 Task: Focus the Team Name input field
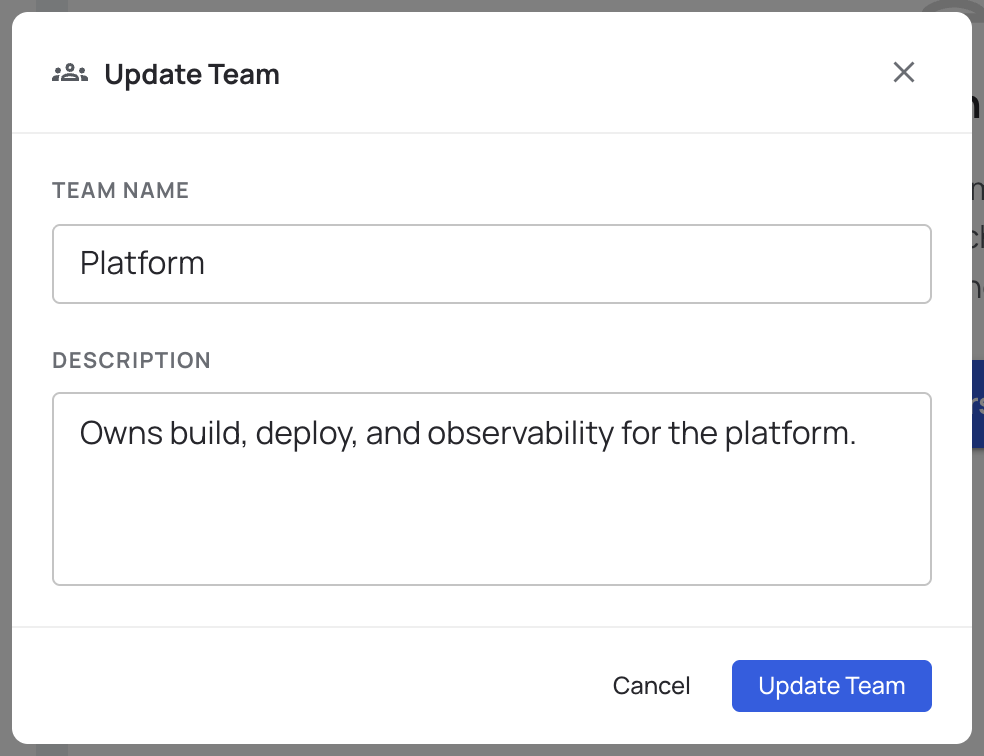(491, 264)
